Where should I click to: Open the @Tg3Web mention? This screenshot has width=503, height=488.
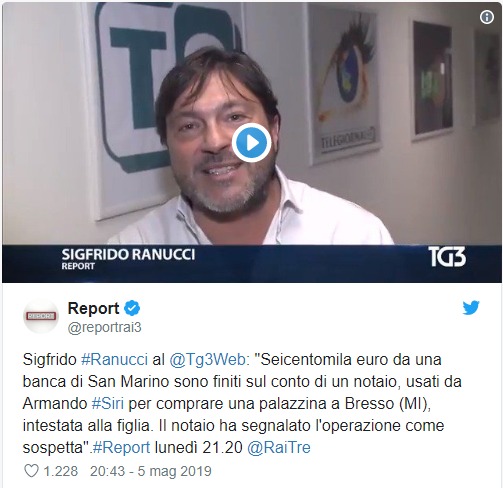[209, 360]
